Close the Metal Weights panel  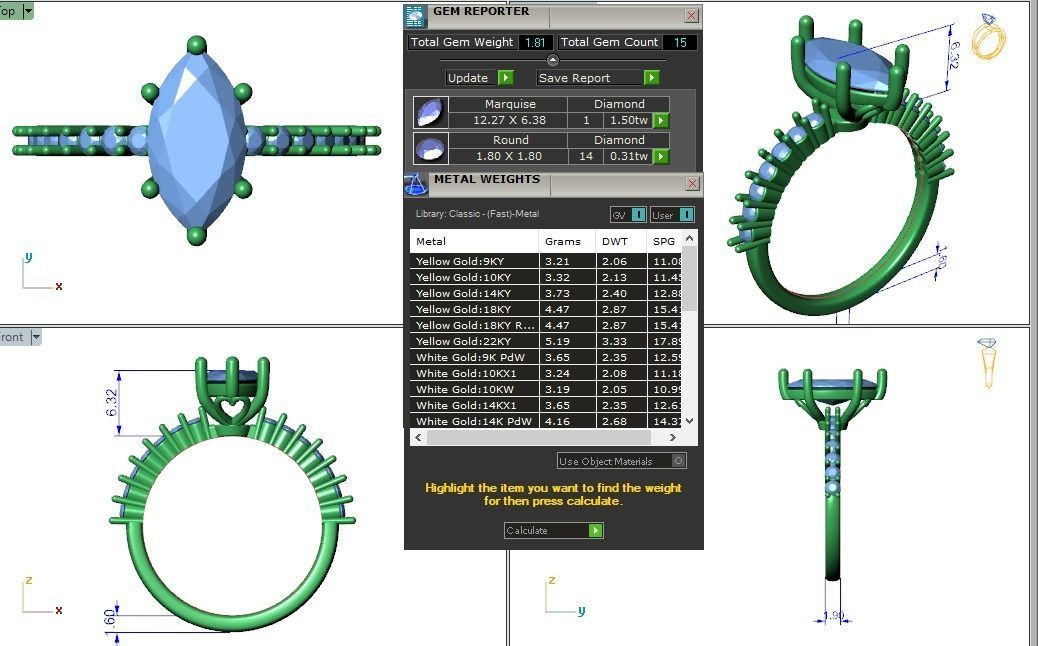click(692, 183)
